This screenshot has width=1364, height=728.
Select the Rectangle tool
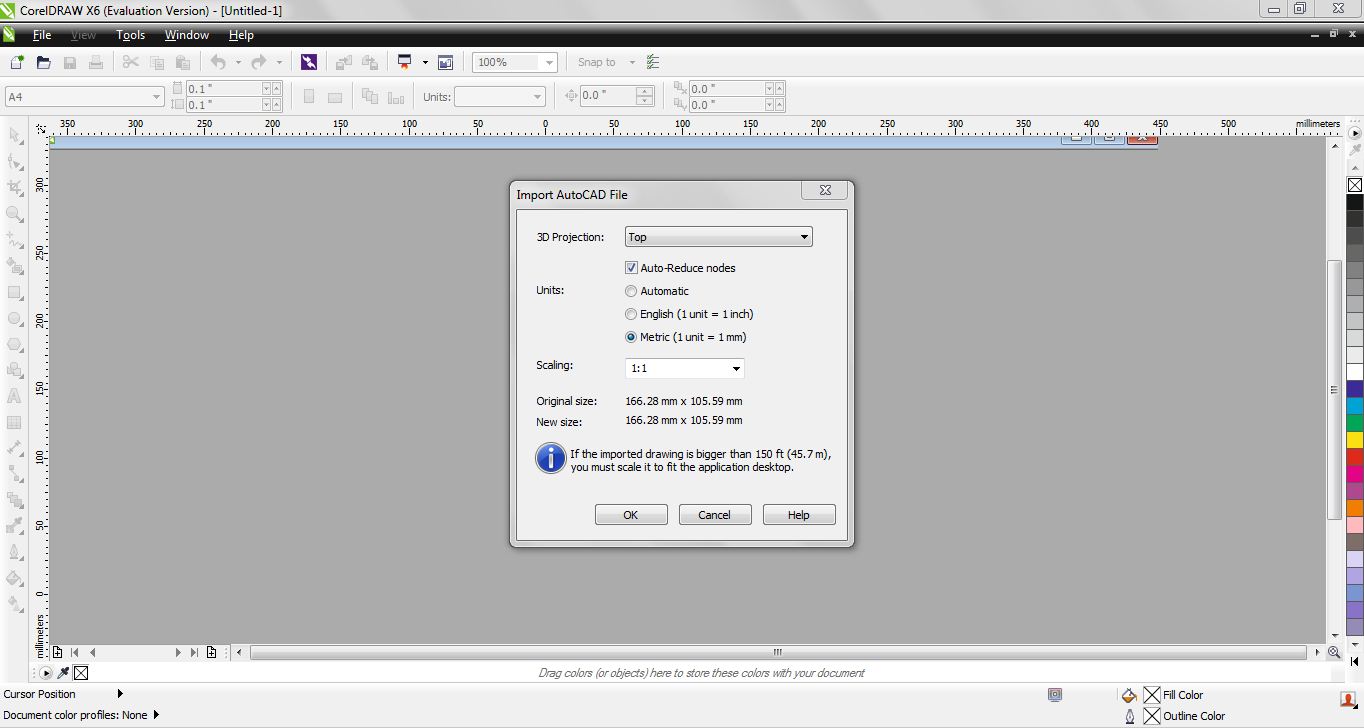(15, 292)
